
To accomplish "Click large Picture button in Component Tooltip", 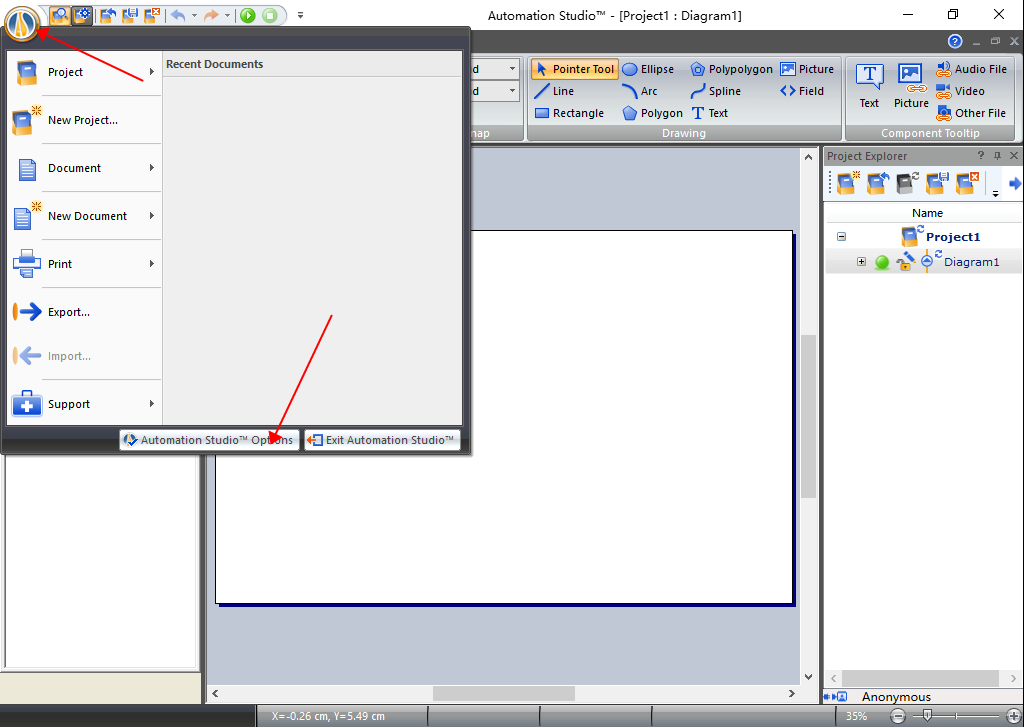I will tap(911, 86).
